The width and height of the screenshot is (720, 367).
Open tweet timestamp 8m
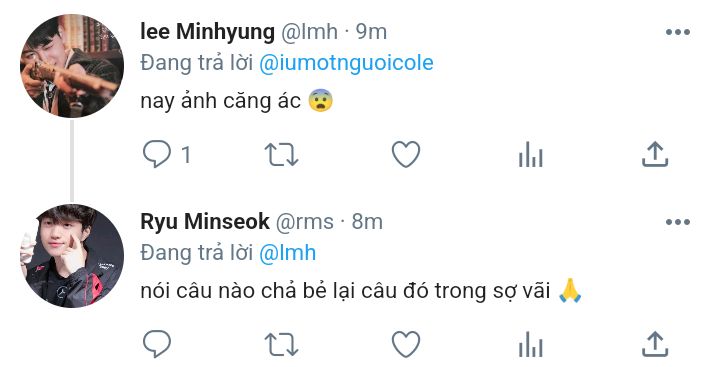click(367, 222)
